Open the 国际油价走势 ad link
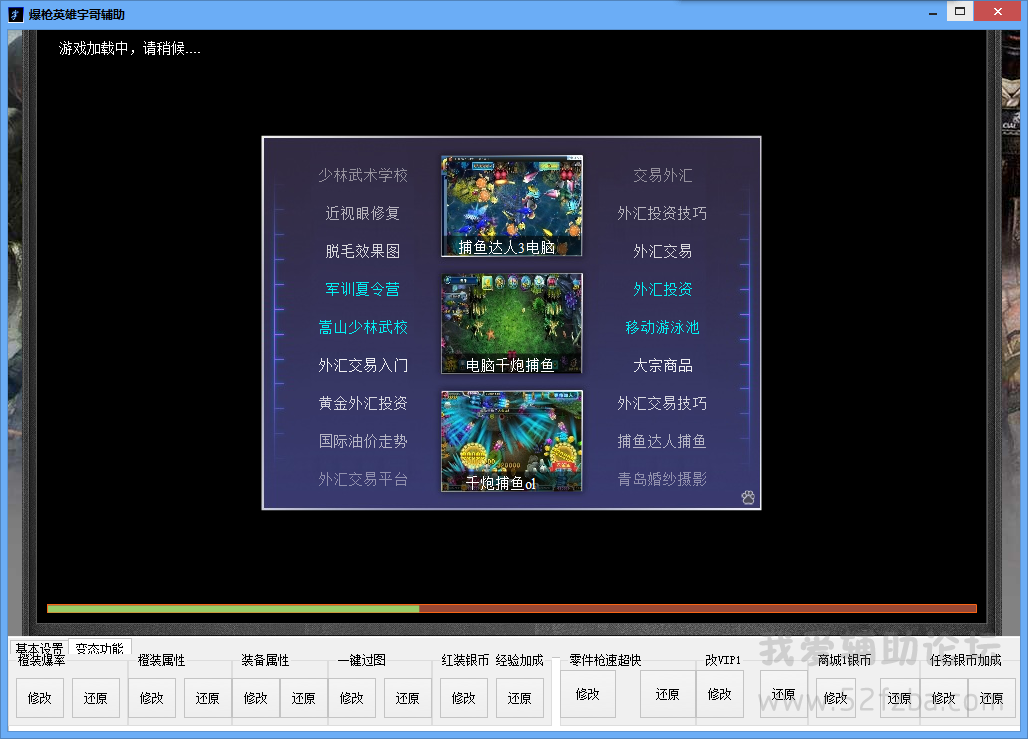The width and height of the screenshot is (1028, 739). click(363, 441)
